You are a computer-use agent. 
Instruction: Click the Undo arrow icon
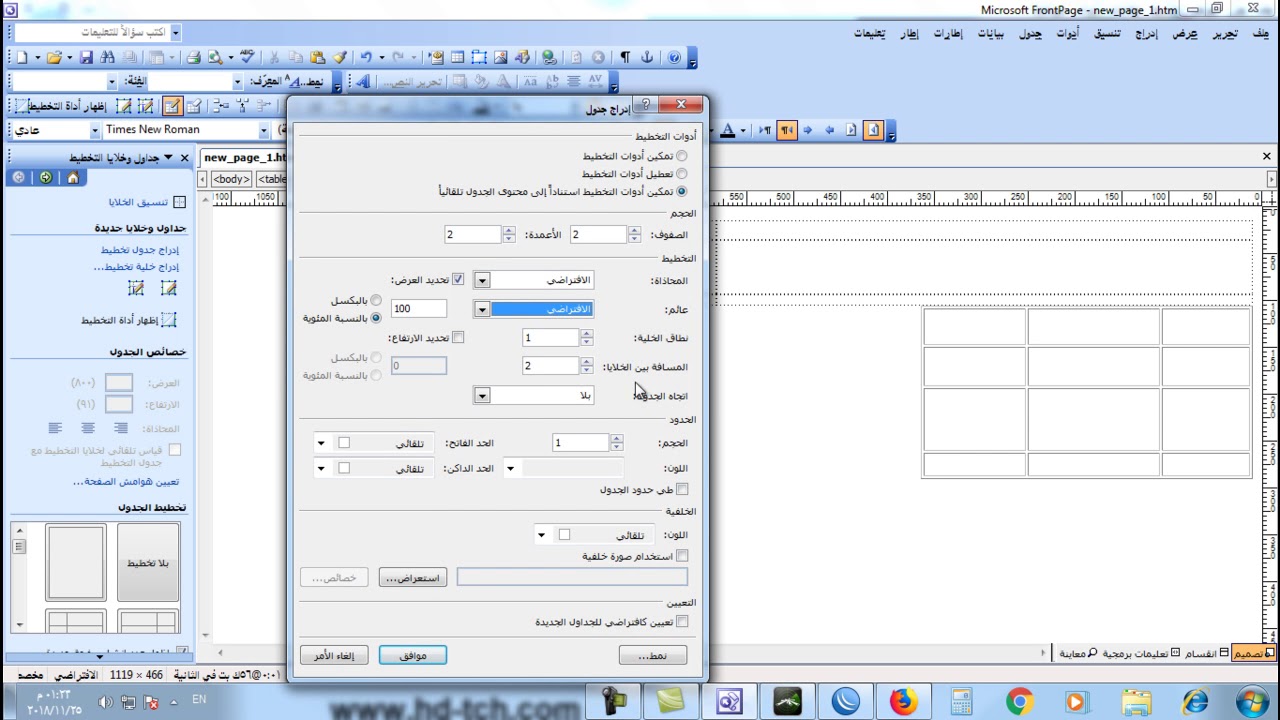(x=366, y=58)
